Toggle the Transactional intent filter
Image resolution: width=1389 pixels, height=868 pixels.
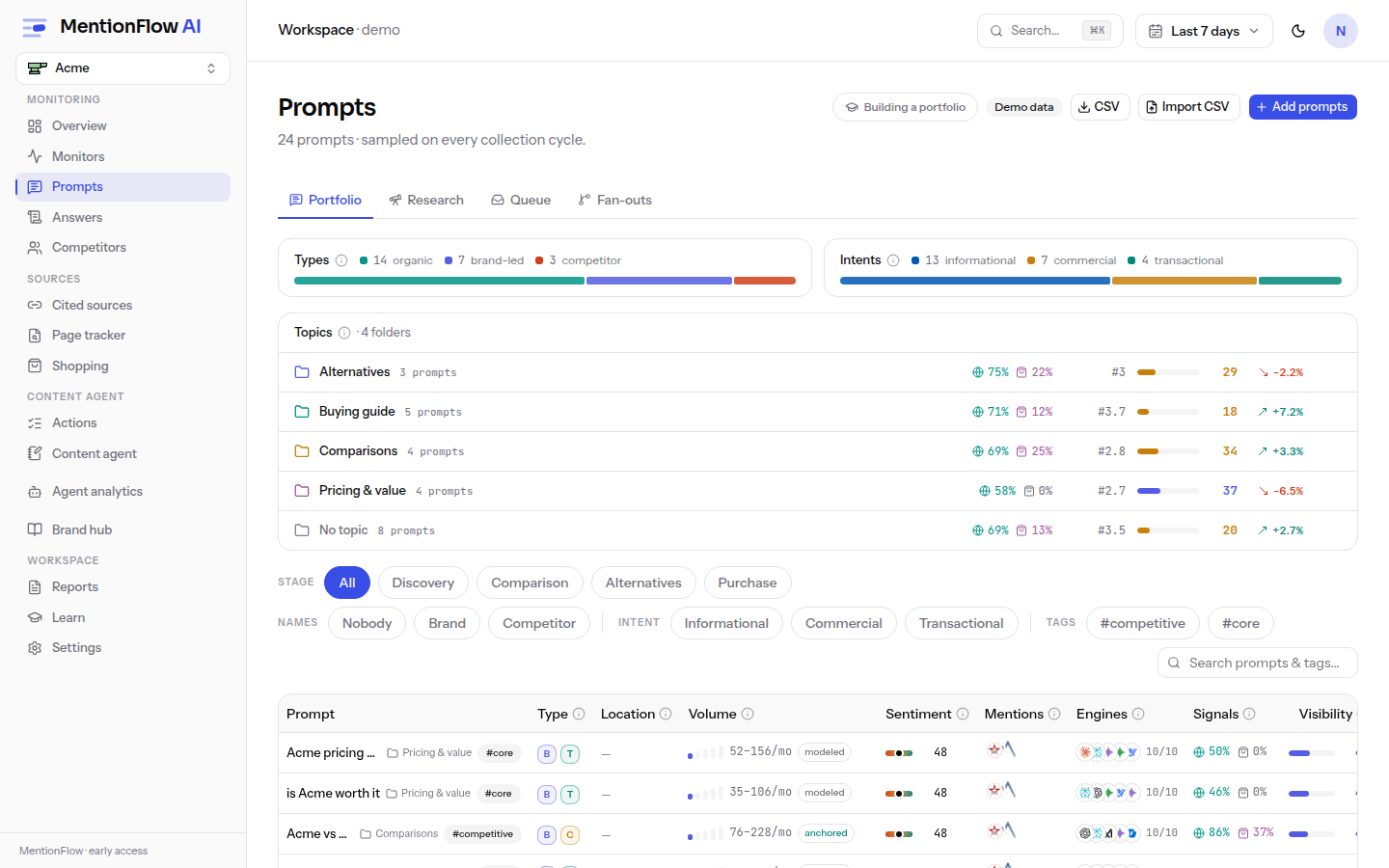962,623
